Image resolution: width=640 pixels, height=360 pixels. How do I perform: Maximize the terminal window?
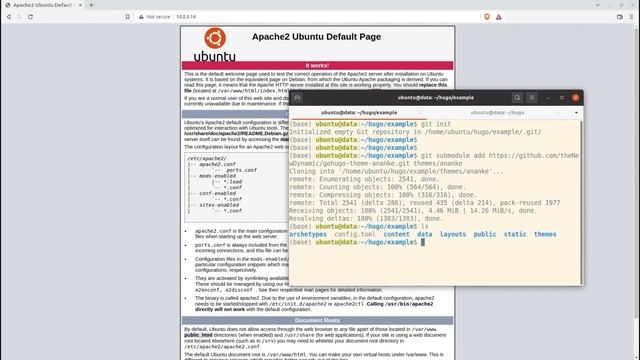(562, 98)
